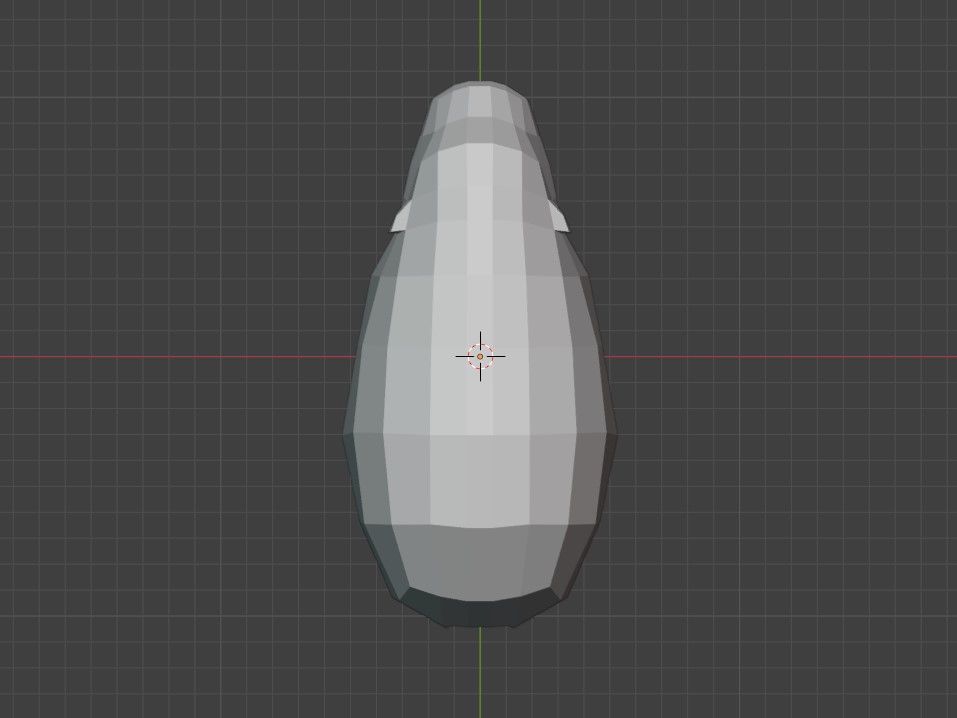Select the gray egg-shaped mesh object
957x718 pixels.
point(480,354)
